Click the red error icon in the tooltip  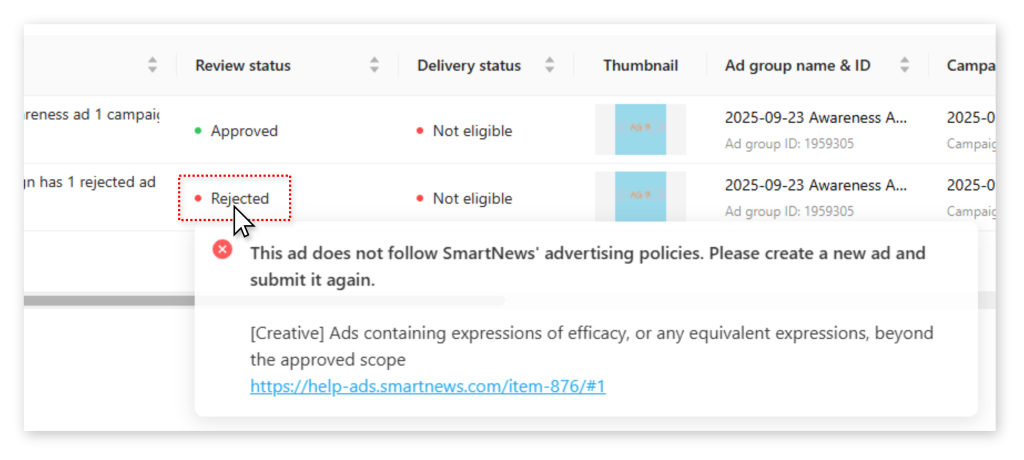click(223, 250)
